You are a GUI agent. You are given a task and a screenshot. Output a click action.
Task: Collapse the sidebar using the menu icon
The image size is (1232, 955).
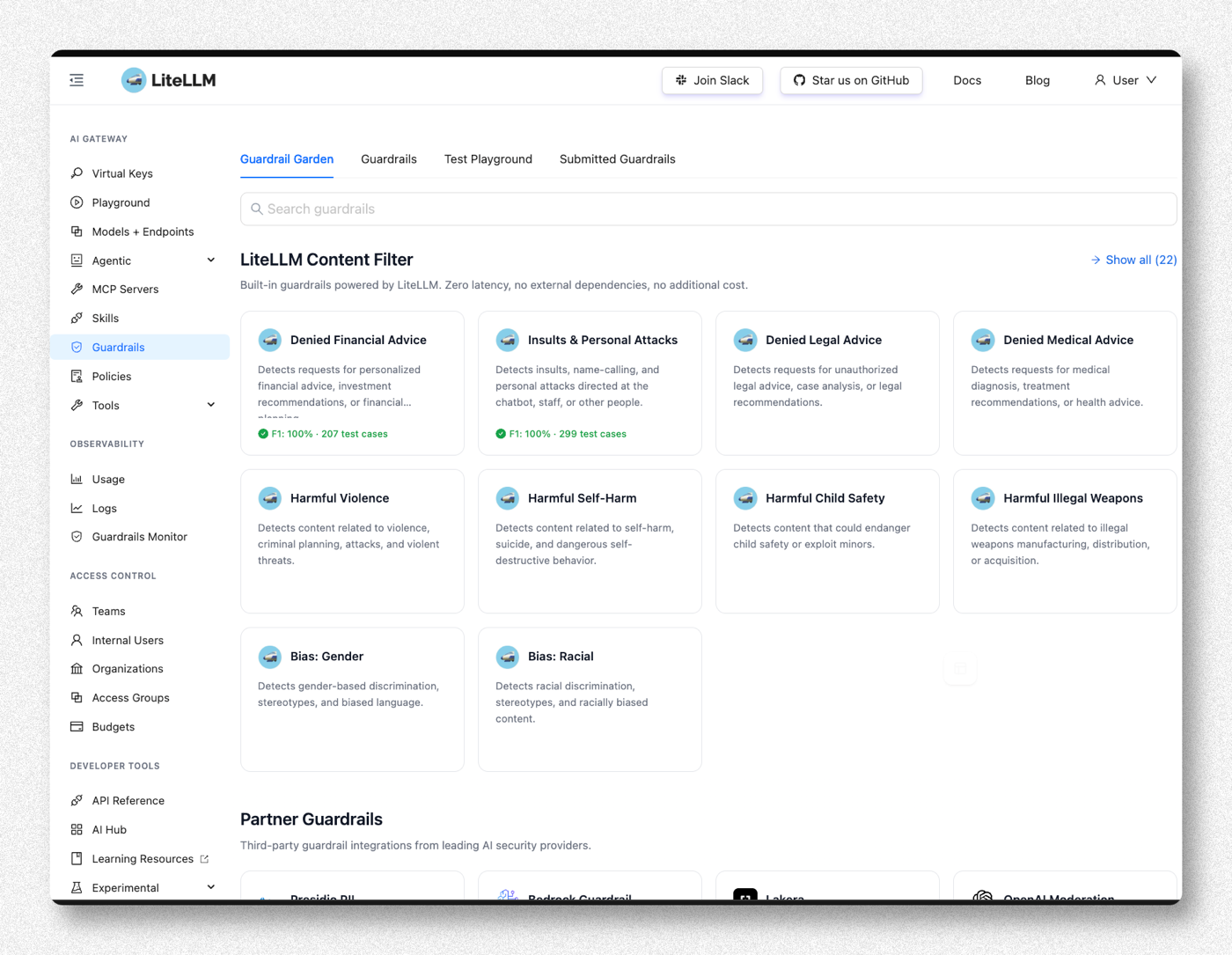click(77, 80)
